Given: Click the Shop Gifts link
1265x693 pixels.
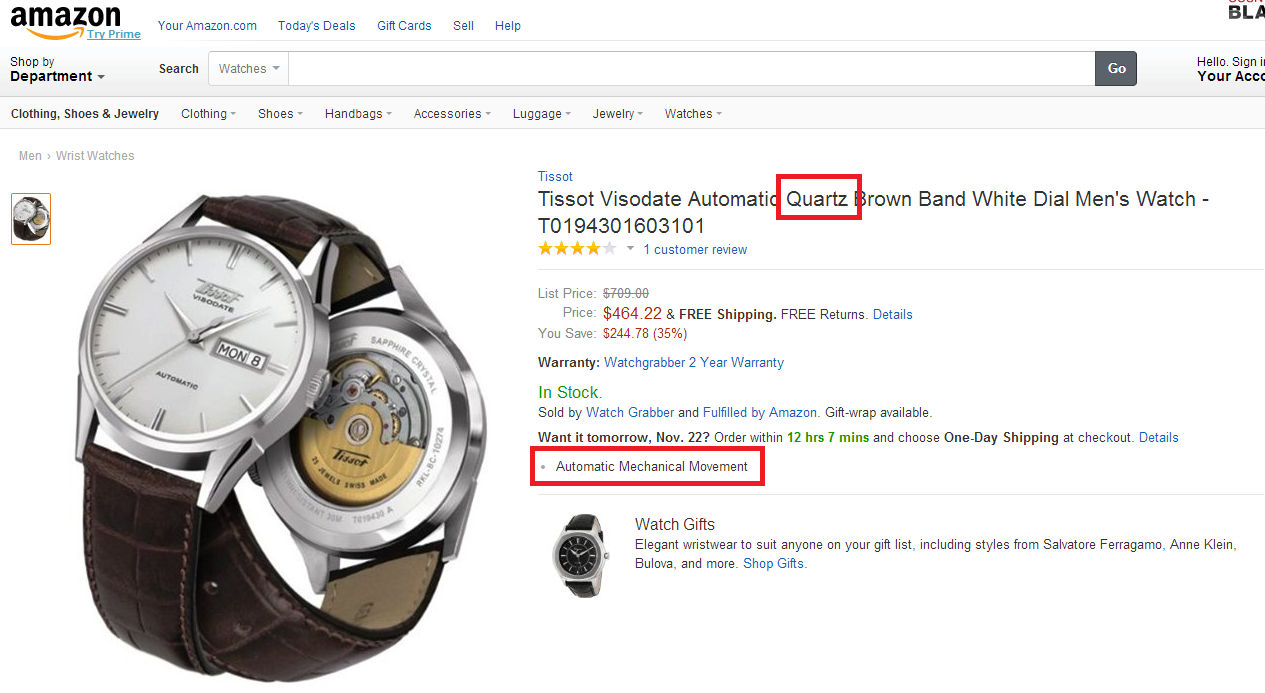Looking at the screenshot, I should coord(774,564).
